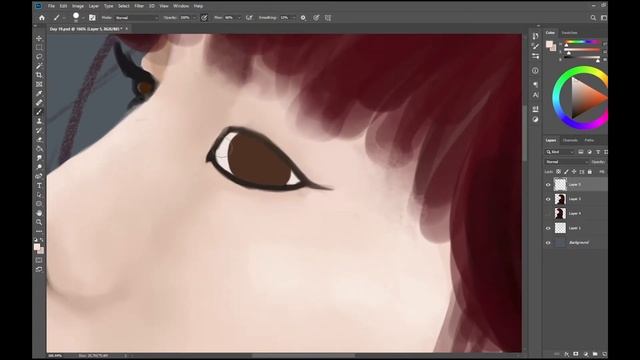Open the brush Mode dropdown

(137, 18)
